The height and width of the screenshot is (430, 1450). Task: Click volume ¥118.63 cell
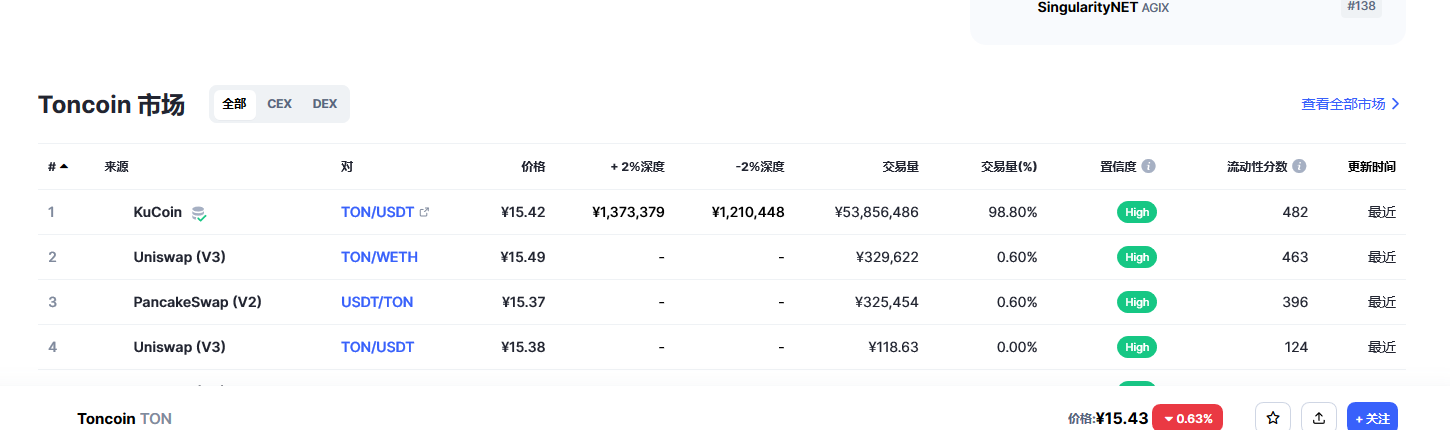(x=893, y=347)
